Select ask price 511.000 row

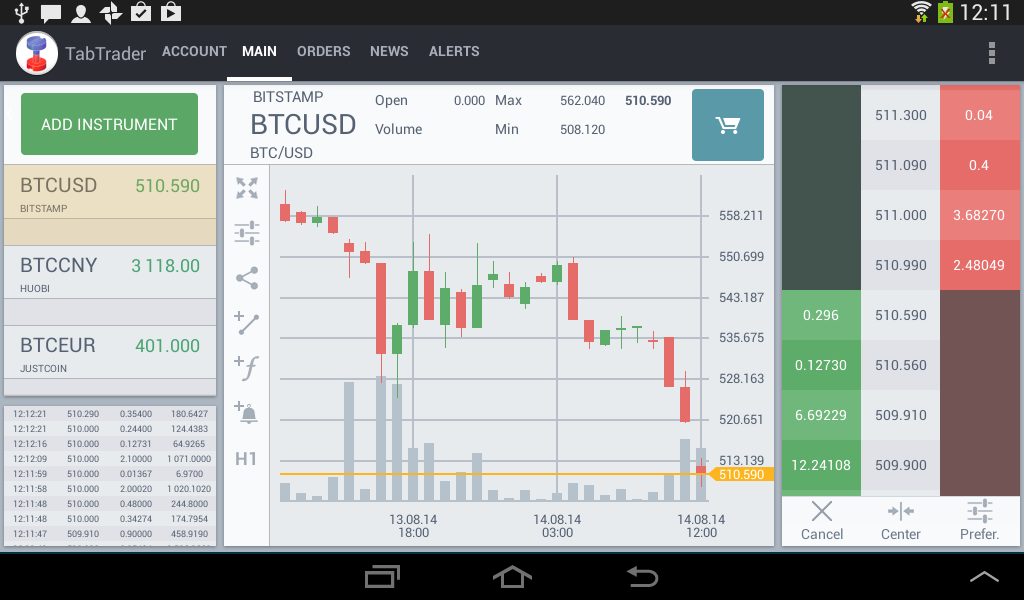click(901, 215)
